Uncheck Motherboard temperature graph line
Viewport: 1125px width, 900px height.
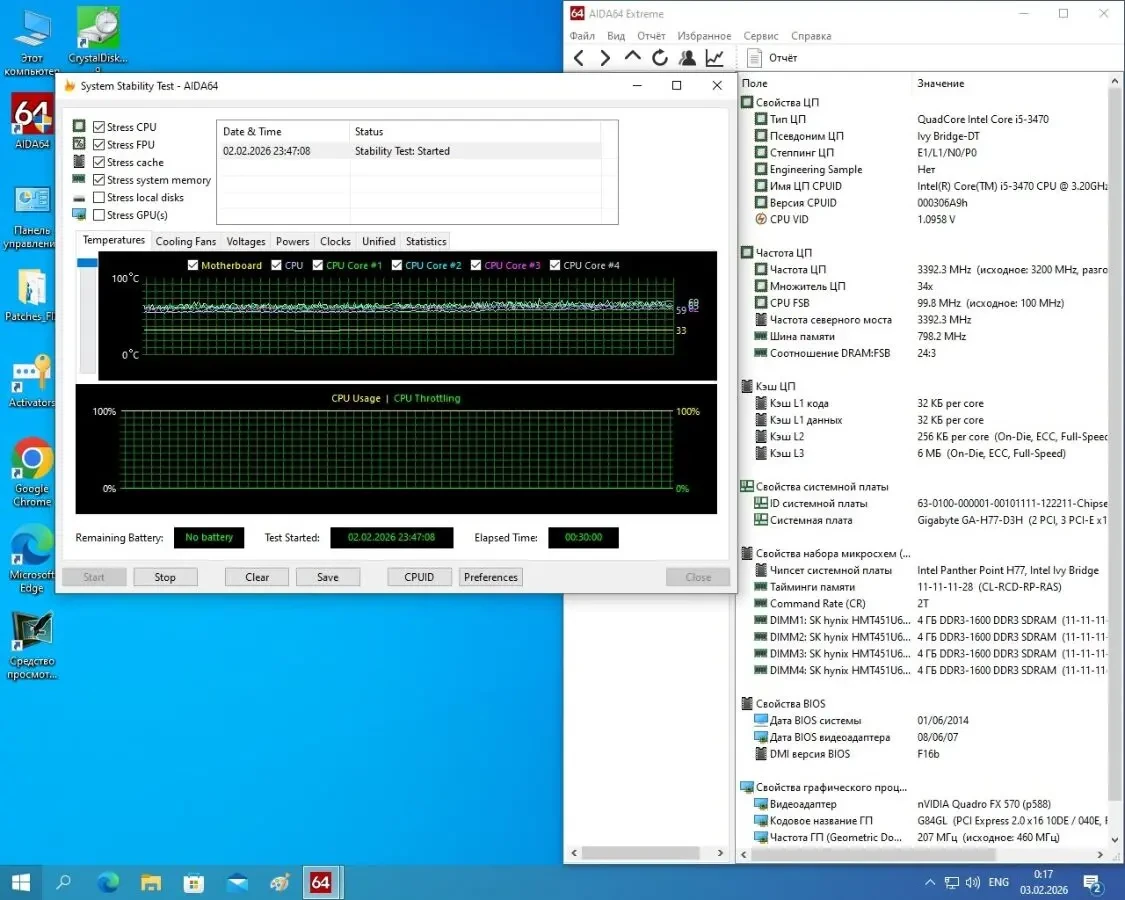coord(192,265)
